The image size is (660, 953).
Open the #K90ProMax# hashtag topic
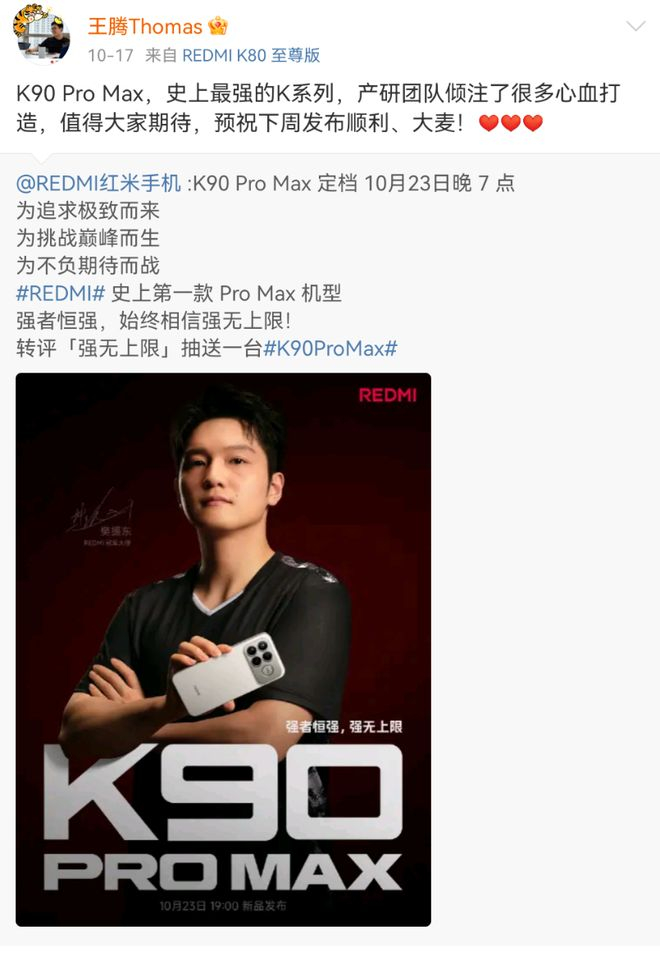[330, 349]
